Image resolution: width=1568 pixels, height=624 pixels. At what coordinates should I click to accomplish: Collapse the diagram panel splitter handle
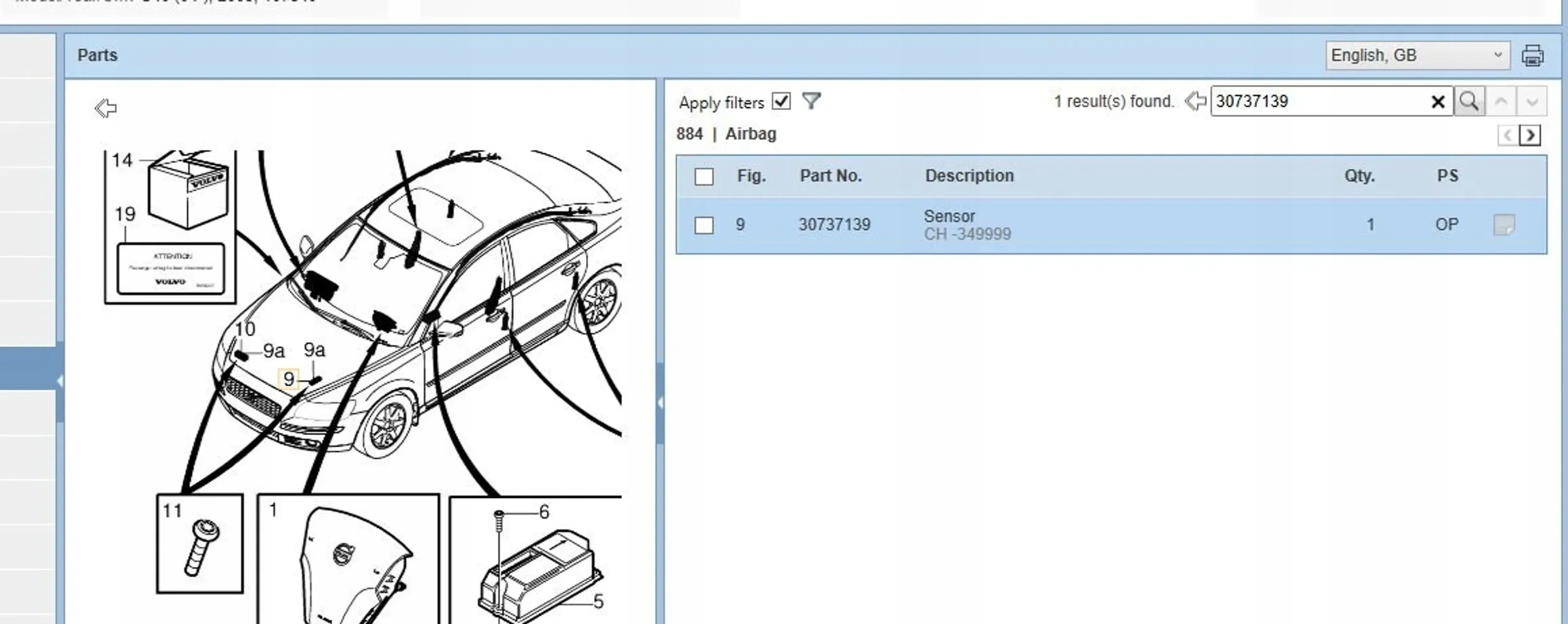pyautogui.click(x=660, y=403)
